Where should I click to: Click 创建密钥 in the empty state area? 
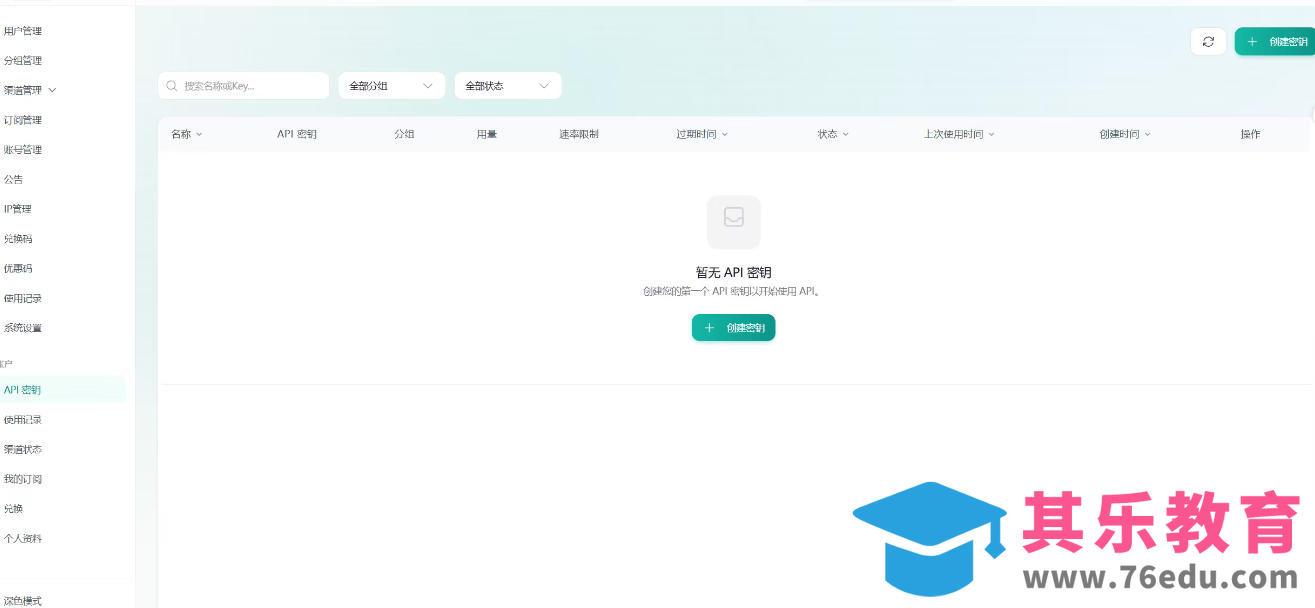pyautogui.click(x=733, y=327)
